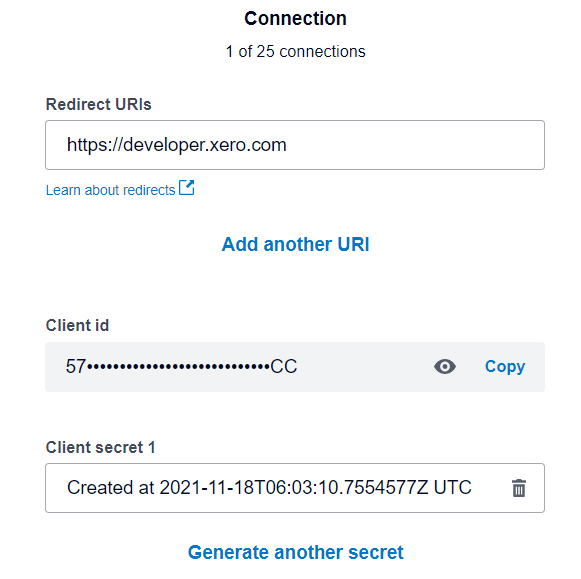Click the UTC text in secret field

[x=452, y=488]
